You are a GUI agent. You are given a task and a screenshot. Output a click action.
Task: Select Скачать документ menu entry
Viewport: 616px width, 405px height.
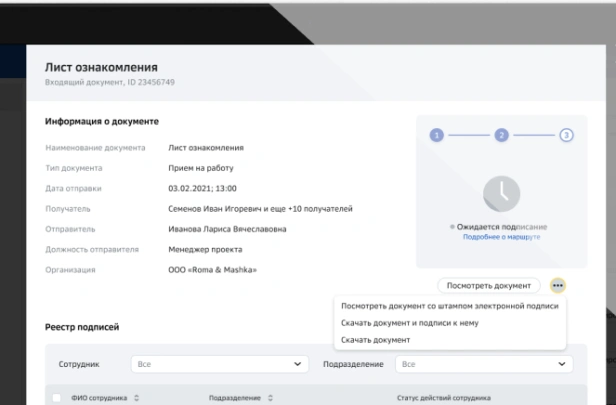click(x=375, y=340)
